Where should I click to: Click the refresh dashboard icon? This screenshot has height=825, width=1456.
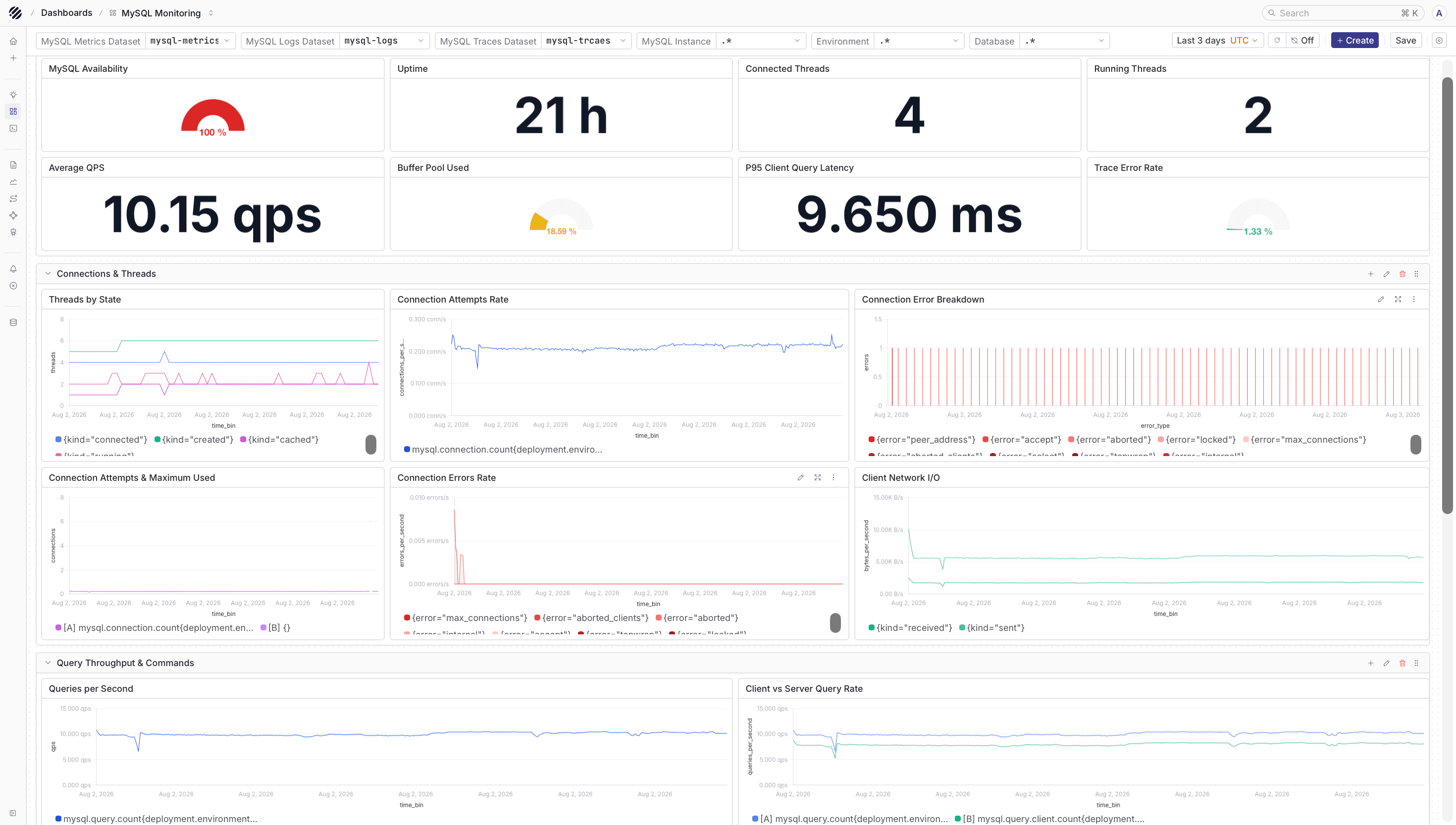[1277, 40]
